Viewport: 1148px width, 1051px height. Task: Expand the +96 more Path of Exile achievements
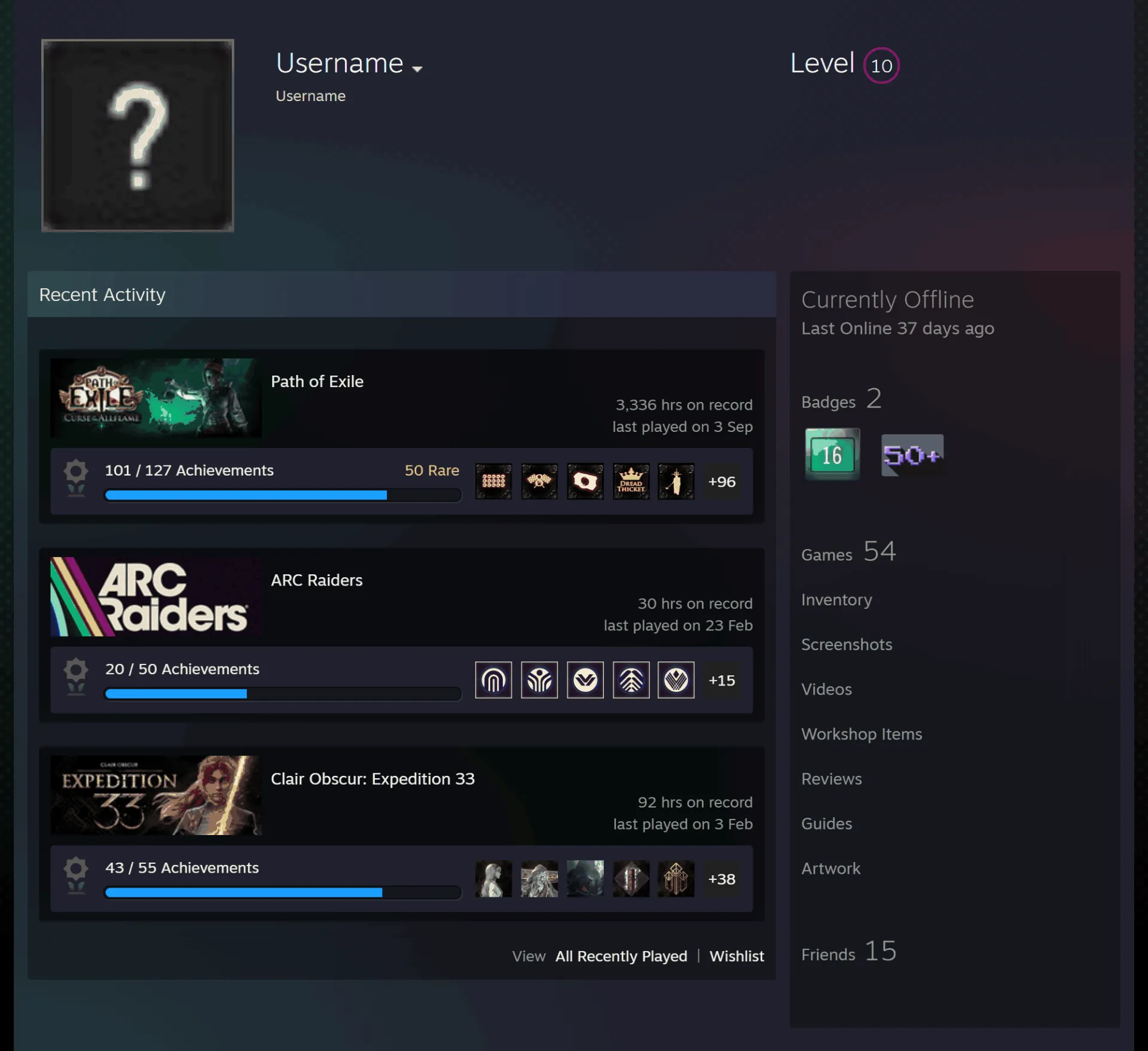pyautogui.click(x=722, y=482)
